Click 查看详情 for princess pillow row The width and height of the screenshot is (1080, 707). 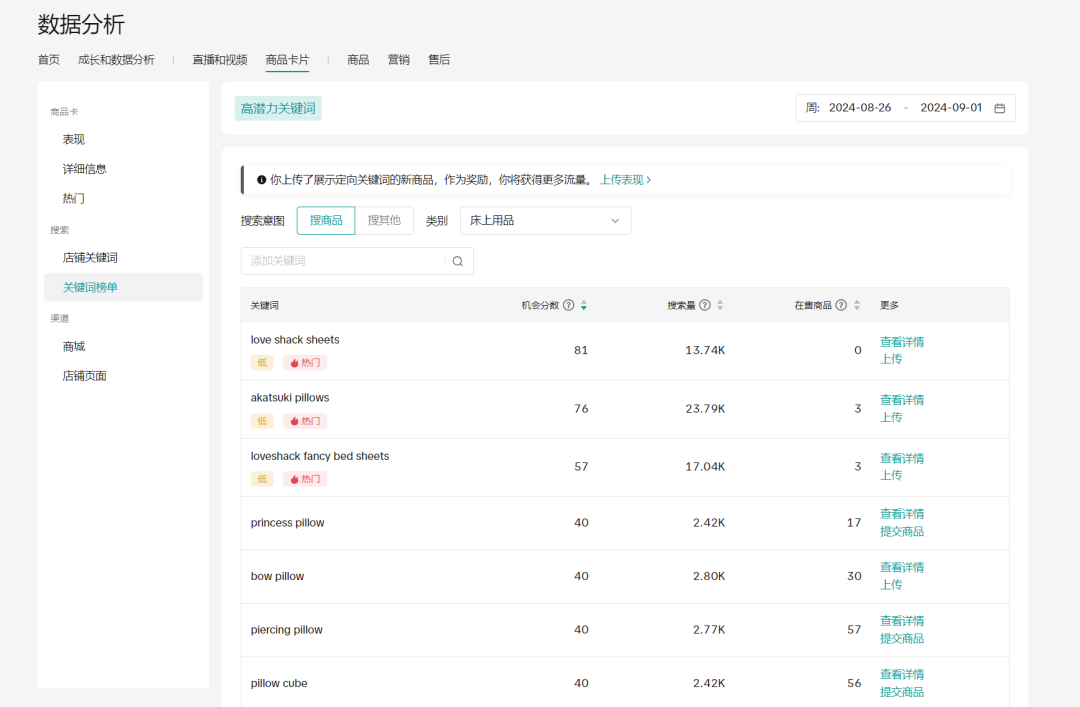point(901,513)
